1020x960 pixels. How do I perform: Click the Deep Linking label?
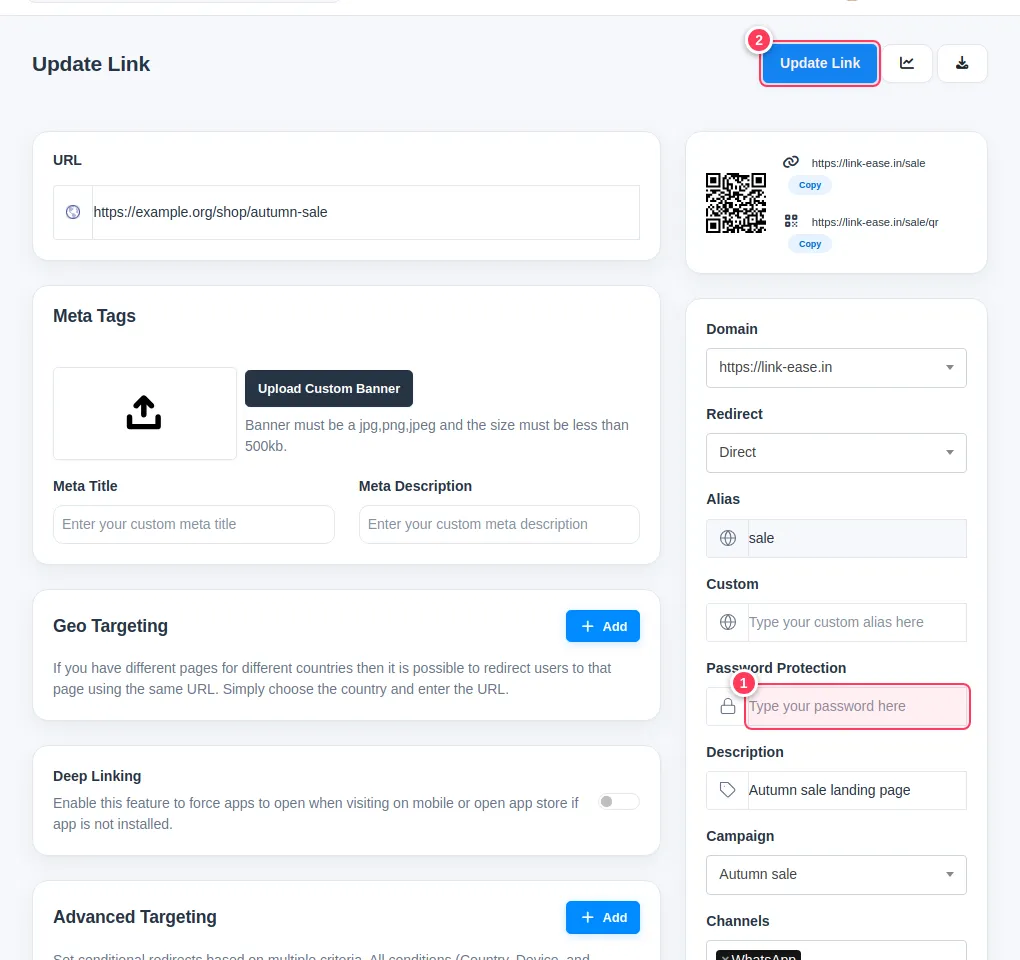tap(97, 776)
